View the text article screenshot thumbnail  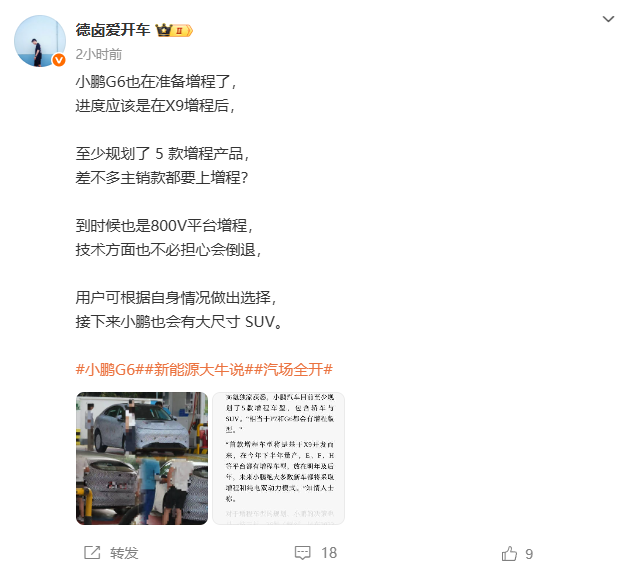tap(278, 458)
